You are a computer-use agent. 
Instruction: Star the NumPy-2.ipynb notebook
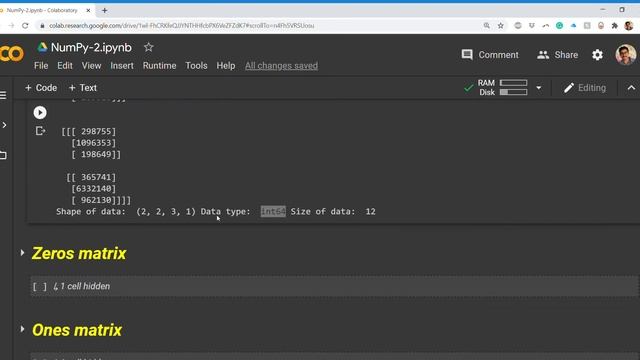click(x=149, y=47)
